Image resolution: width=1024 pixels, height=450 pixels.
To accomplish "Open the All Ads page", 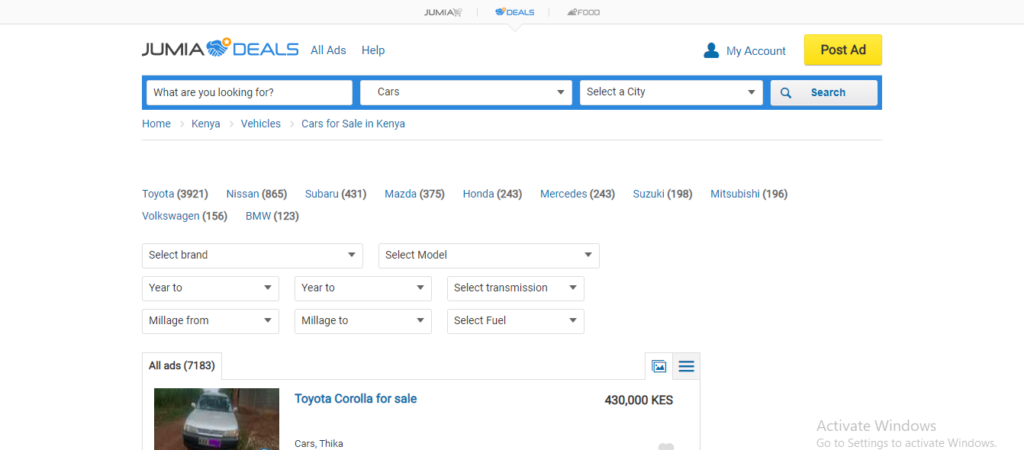I will [x=328, y=50].
